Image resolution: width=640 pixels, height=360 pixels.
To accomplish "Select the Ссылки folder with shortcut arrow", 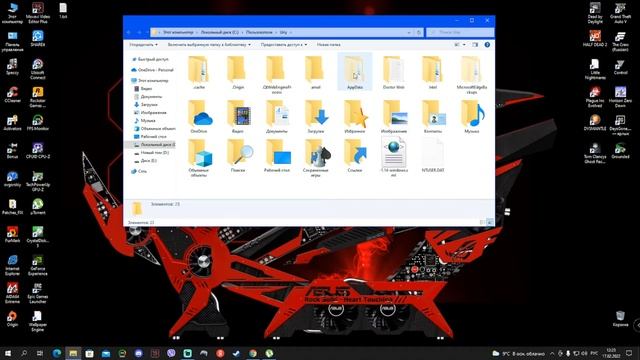I will tap(355, 156).
